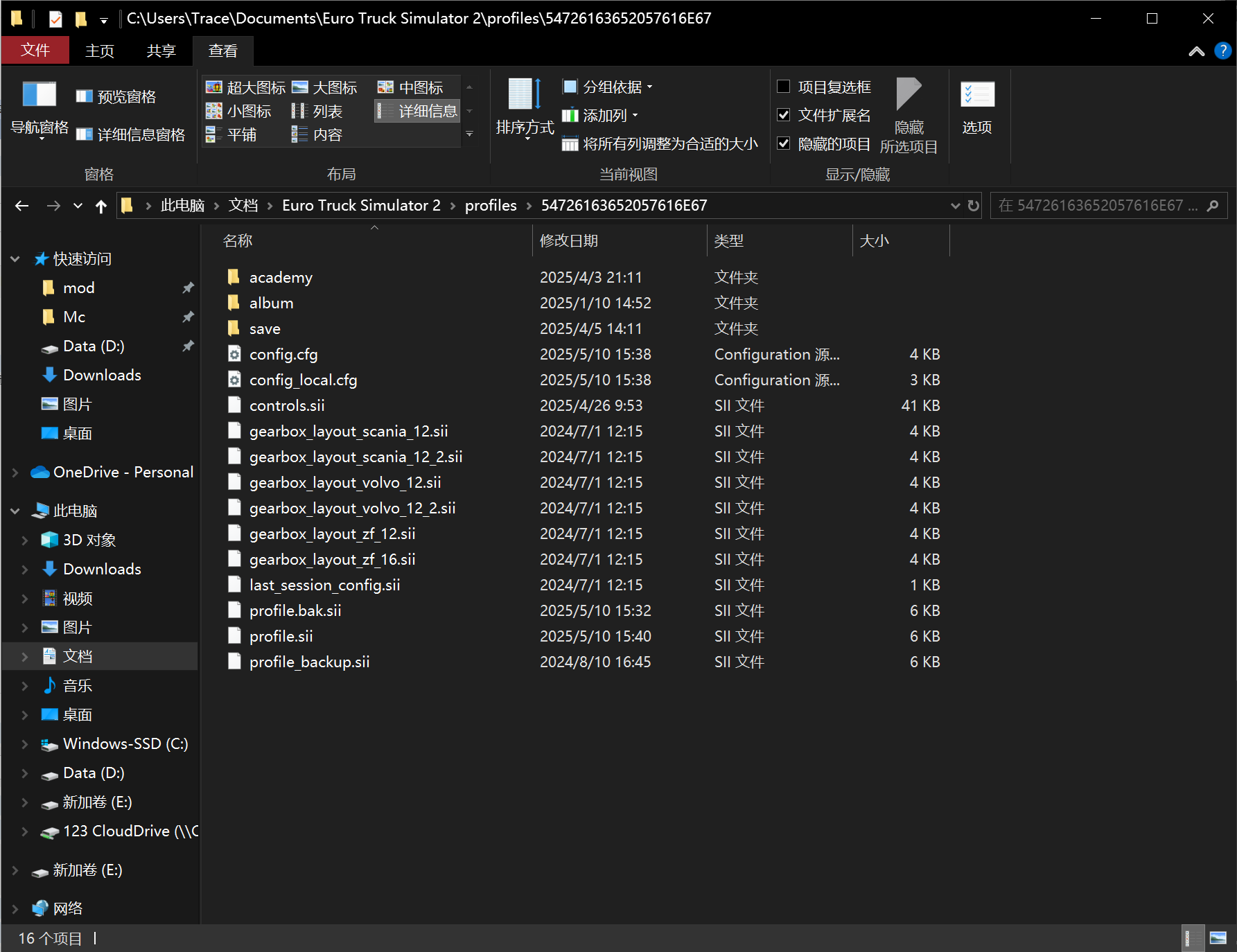Open folder options (选项)
The width and height of the screenshot is (1237, 952).
977,109
